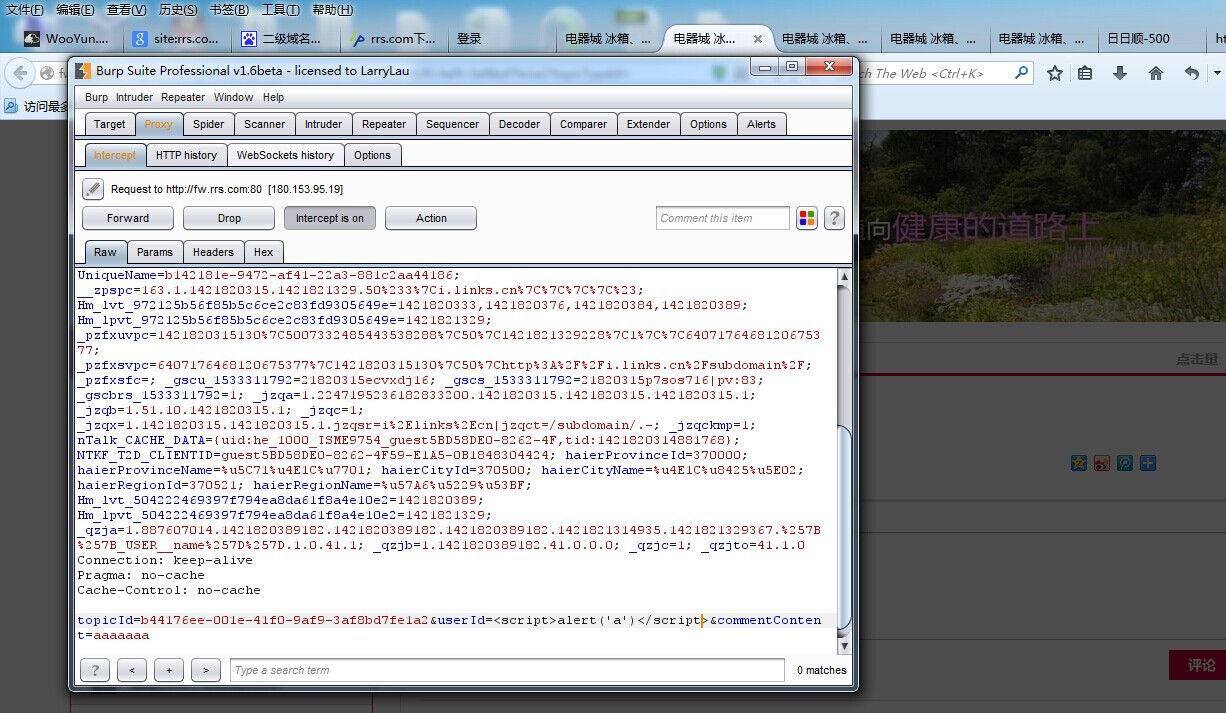The height and width of the screenshot is (713, 1226).
Task: Switch request view to Params tab
Action: 155,252
